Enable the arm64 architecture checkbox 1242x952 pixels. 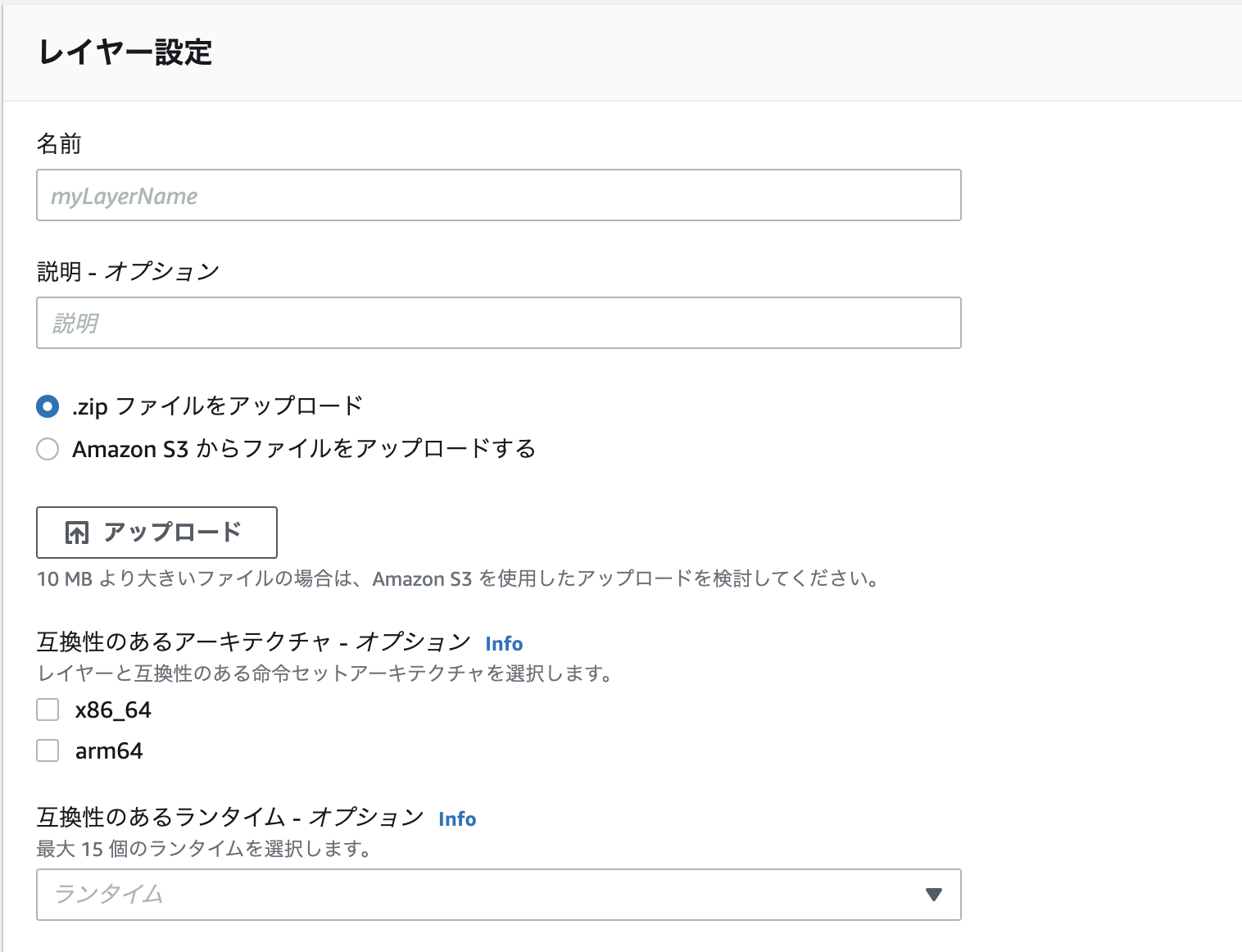tap(47, 750)
